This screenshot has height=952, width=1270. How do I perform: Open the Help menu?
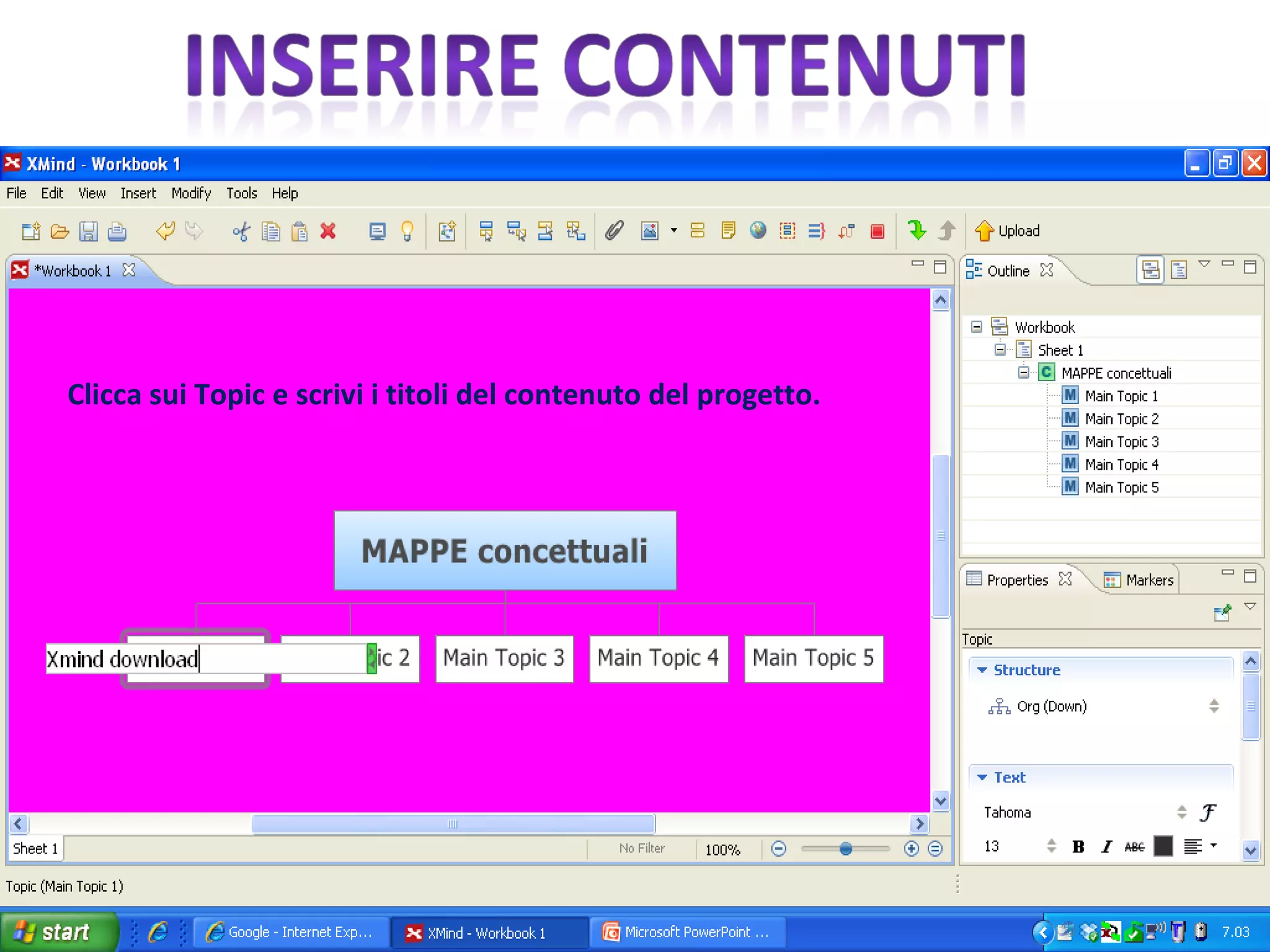tap(285, 193)
